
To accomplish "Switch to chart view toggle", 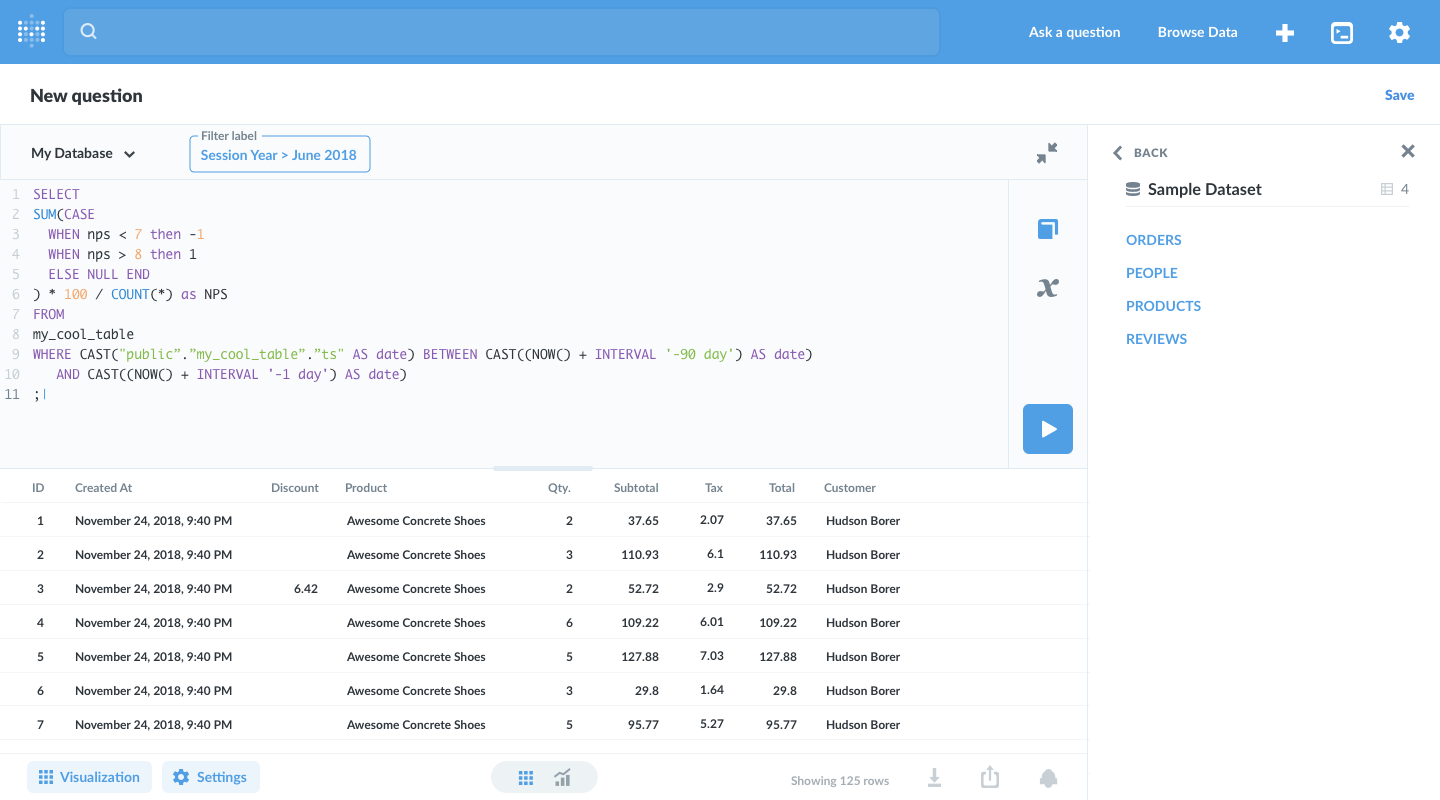I will pyautogui.click(x=562, y=778).
